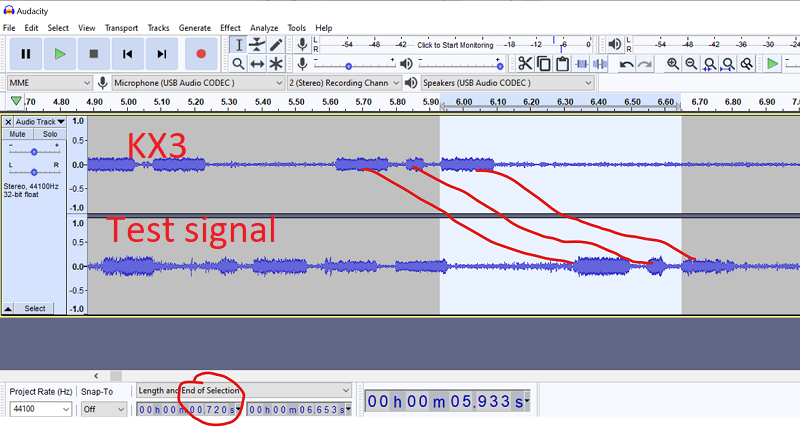Toggle Solo on the Audio Track
Viewport: 800px width, 427px height.
coord(49,134)
